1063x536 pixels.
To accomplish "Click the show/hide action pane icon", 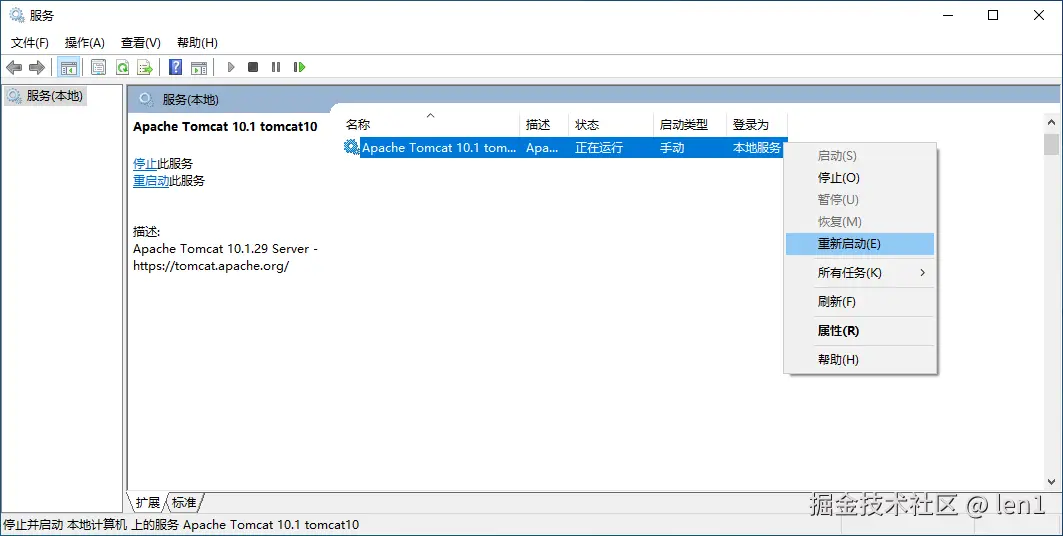I will pyautogui.click(x=199, y=67).
